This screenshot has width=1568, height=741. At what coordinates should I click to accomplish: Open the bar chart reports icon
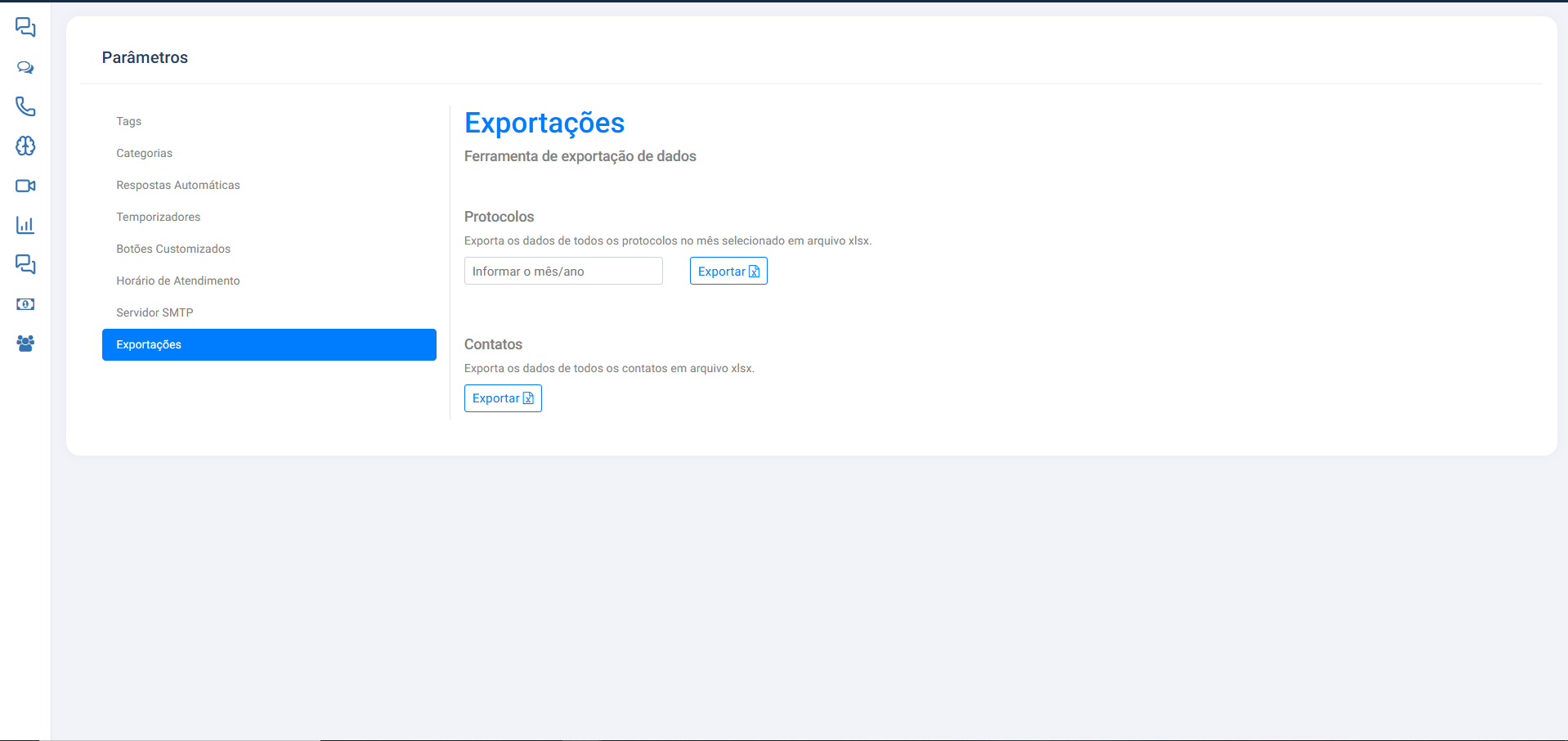25,225
